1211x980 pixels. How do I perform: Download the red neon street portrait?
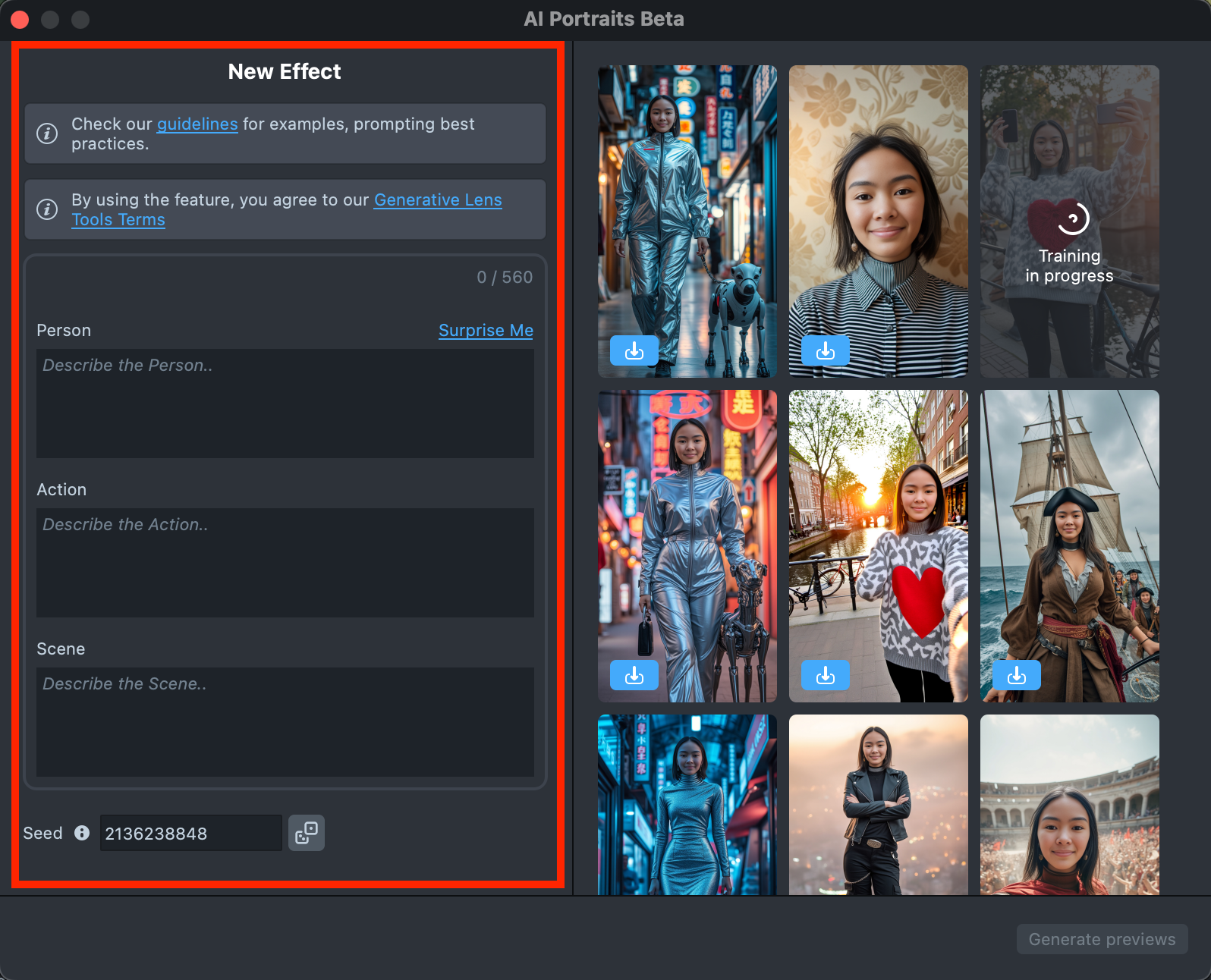[634, 675]
